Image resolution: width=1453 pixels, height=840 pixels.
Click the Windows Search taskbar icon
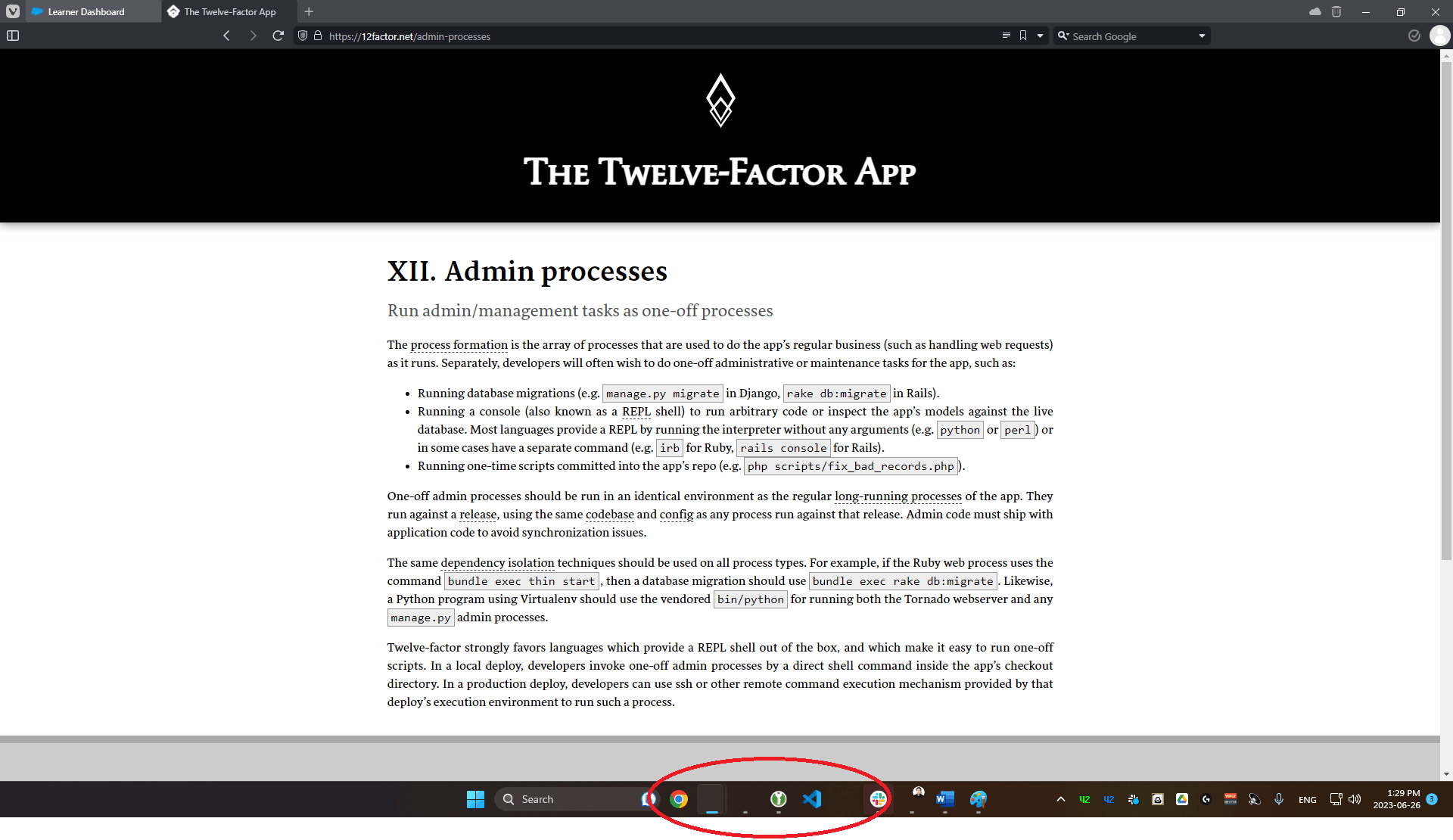tap(510, 798)
